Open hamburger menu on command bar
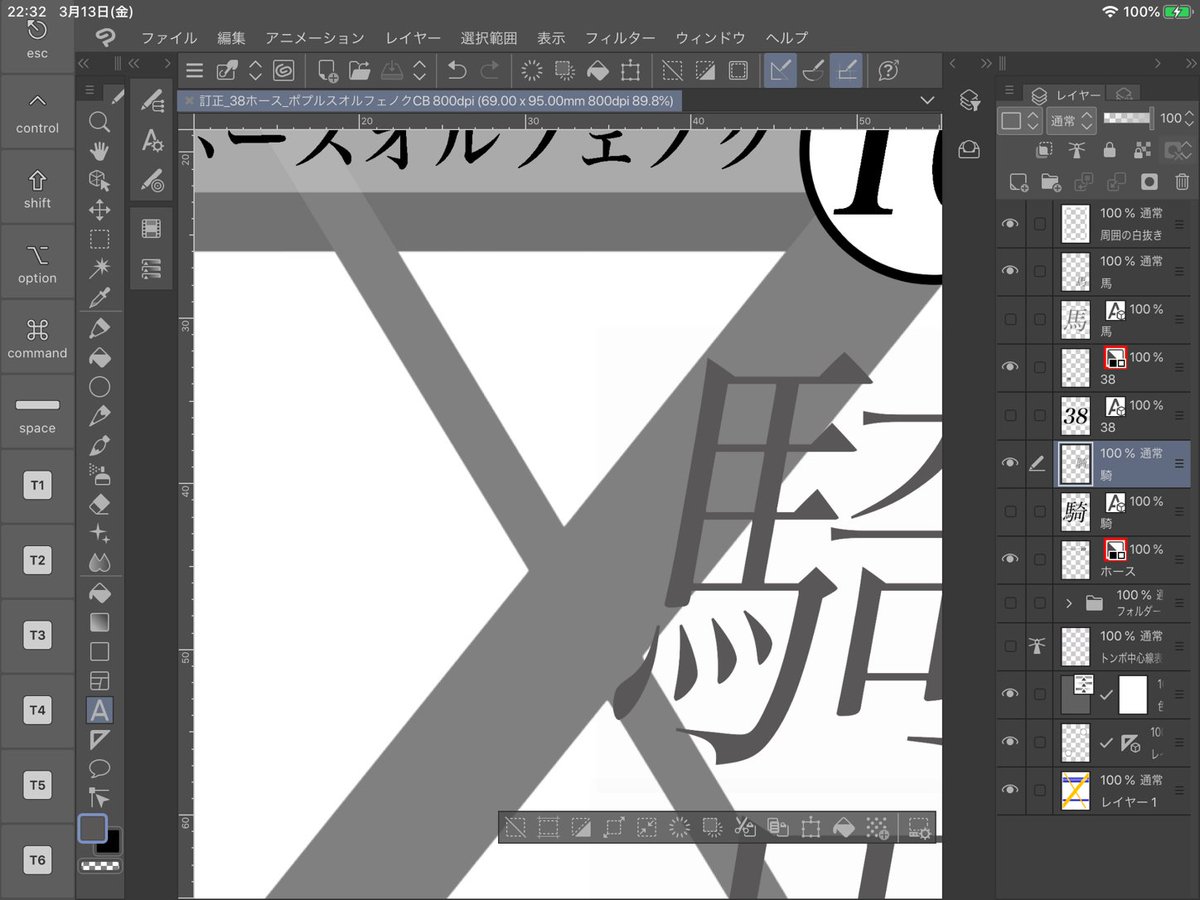Image resolution: width=1200 pixels, height=900 pixels. click(x=194, y=70)
